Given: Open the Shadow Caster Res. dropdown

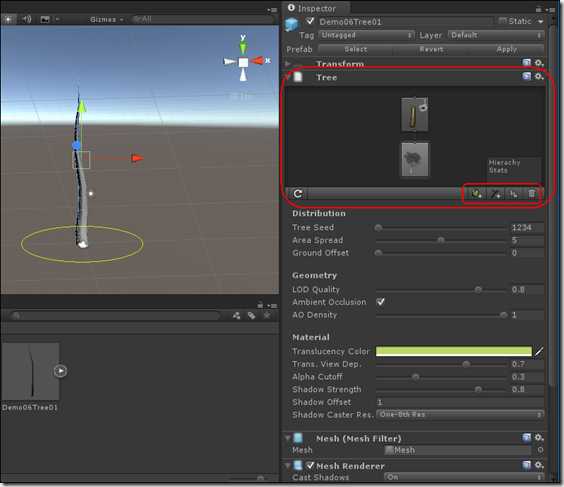Looking at the screenshot, I should [x=460, y=414].
